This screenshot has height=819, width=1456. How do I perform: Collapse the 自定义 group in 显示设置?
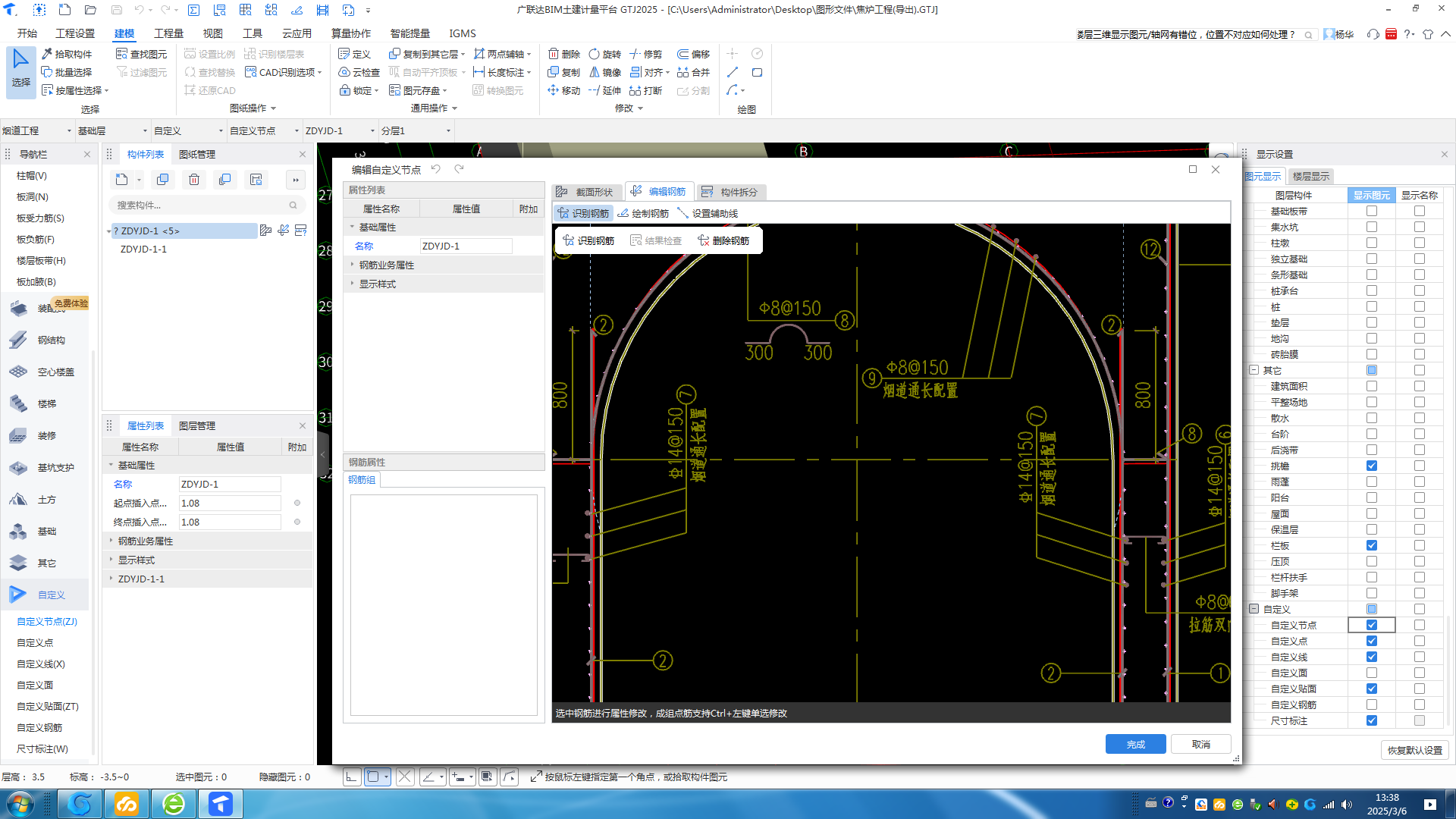(1254, 609)
